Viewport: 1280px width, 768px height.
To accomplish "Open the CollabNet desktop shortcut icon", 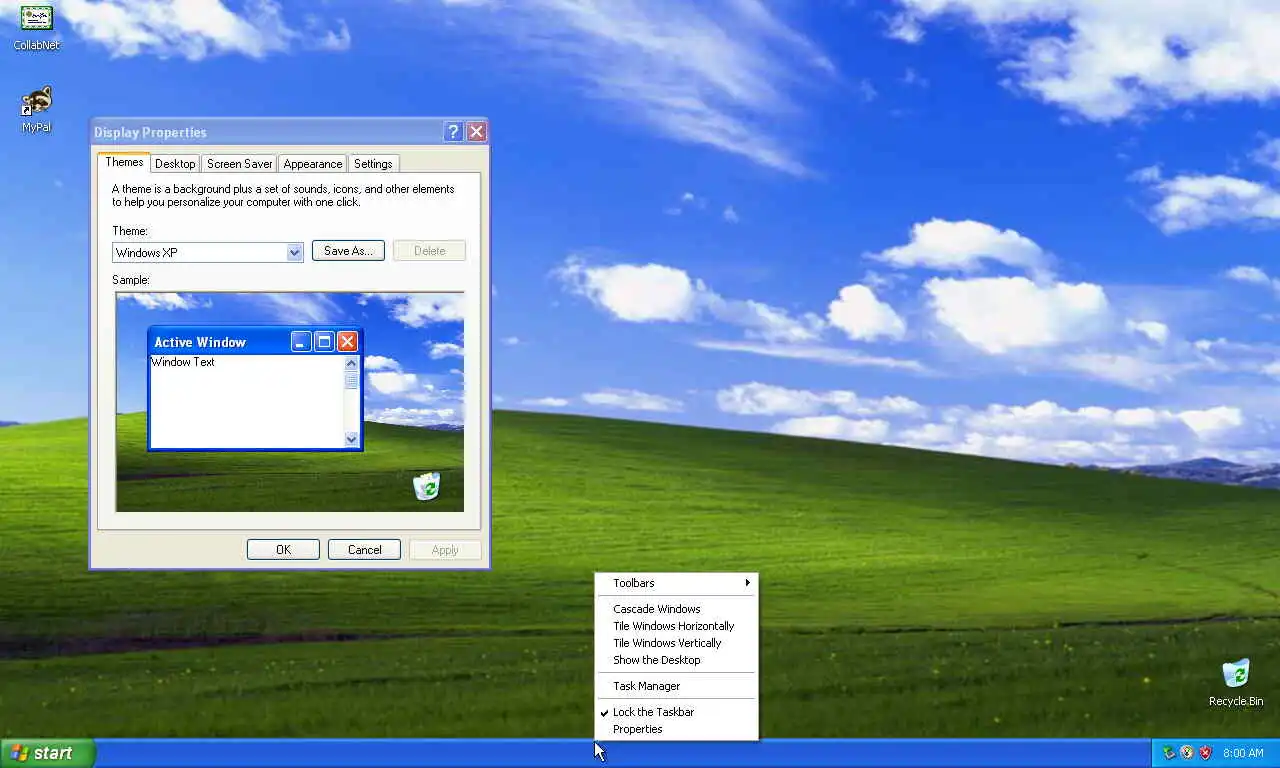I will (x=36, y=26).
